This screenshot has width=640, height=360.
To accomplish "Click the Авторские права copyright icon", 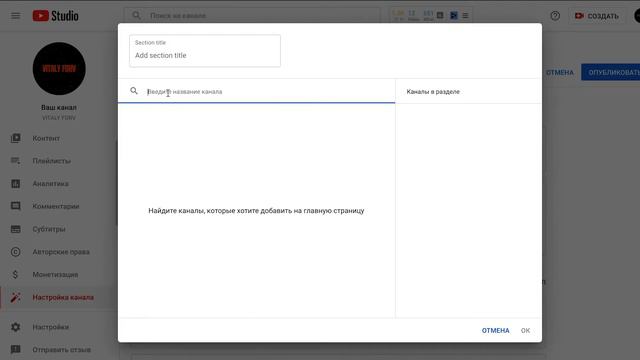I will [x=16, y=252].
